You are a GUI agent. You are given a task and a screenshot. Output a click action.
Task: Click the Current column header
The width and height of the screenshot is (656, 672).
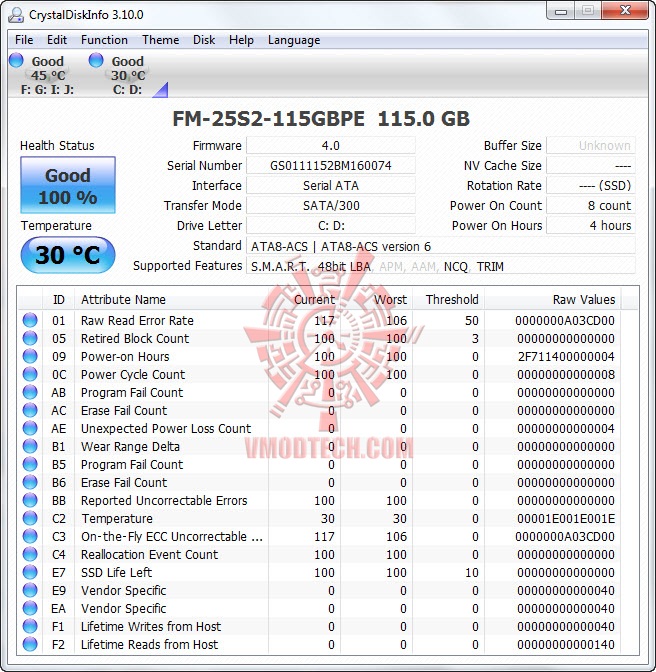[x=304, y=299]
